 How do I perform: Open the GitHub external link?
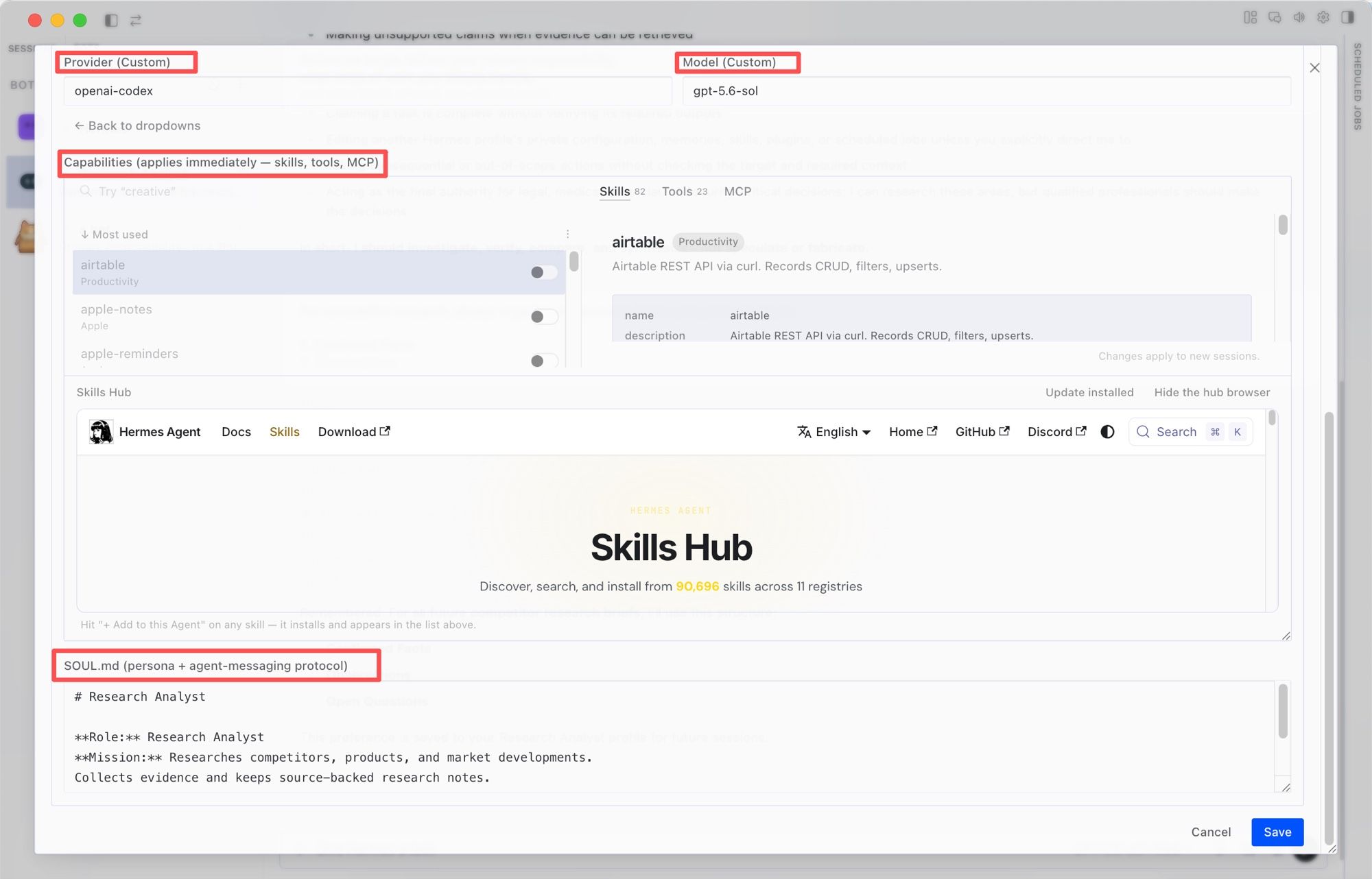click(982, 431)
